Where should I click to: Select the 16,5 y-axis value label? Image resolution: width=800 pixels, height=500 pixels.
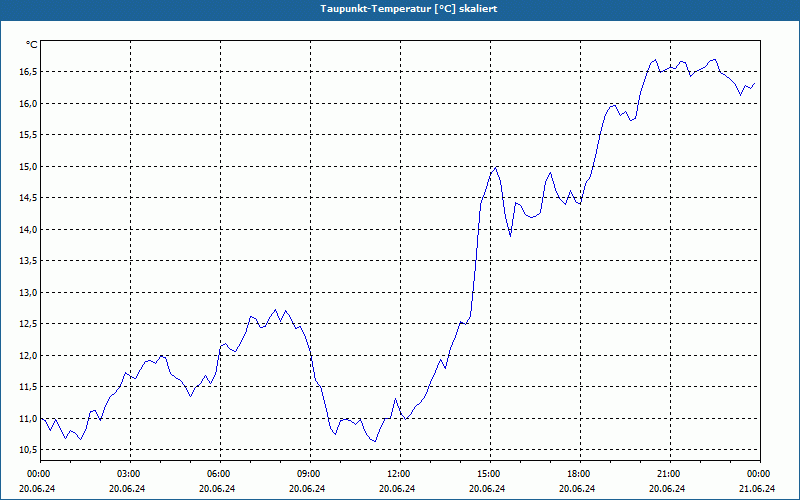tap(28, 72)
